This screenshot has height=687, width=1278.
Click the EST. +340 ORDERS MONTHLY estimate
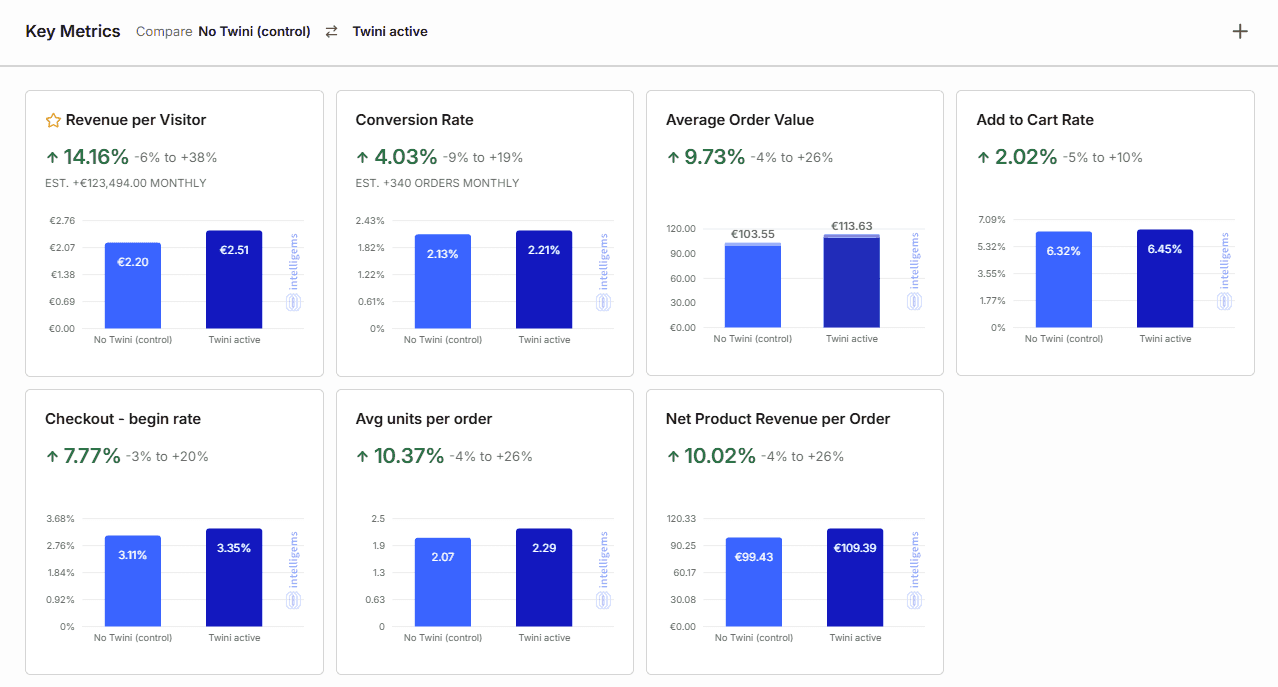(437, 183)
